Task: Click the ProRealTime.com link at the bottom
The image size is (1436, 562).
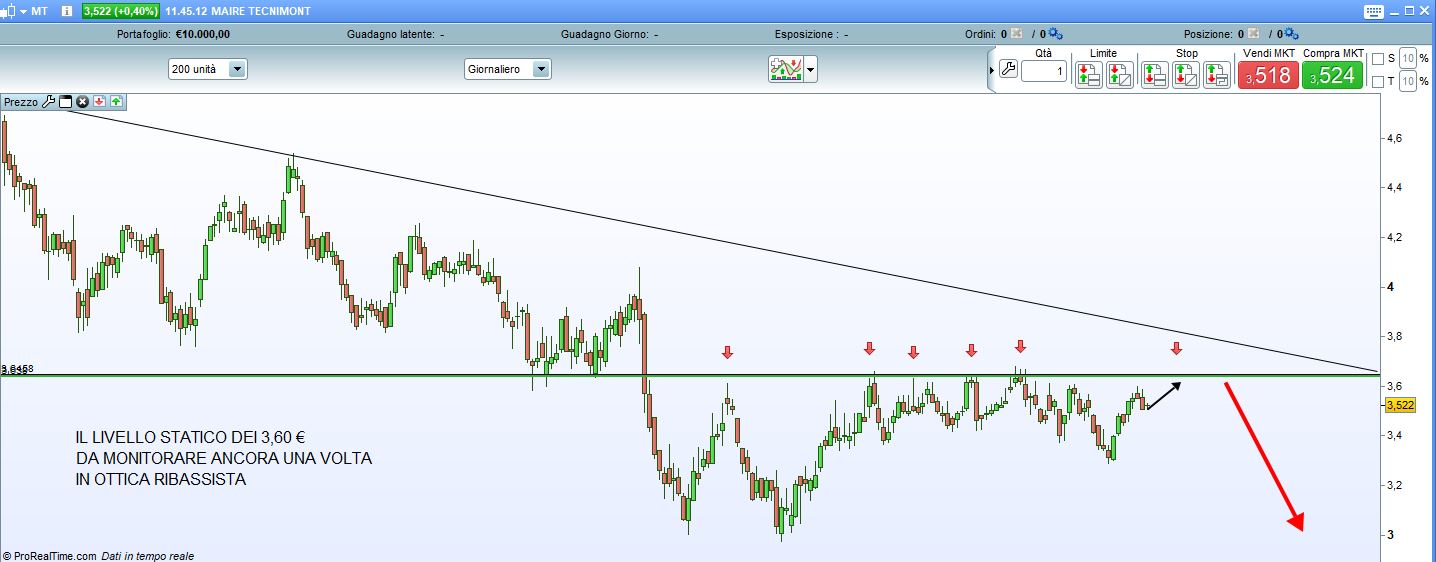Action: [x=55, y=556]
